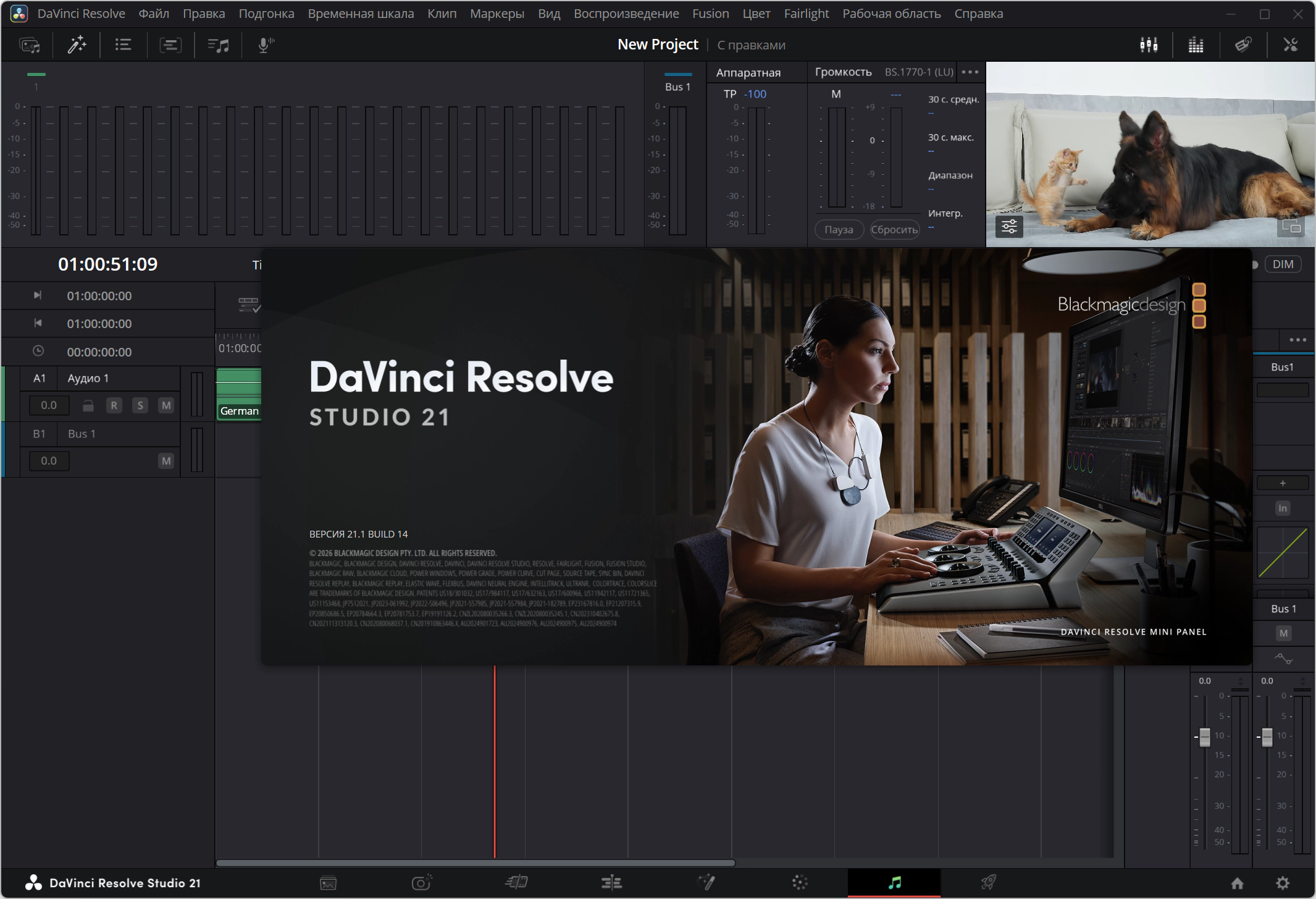Screen dimensions: 1316x899
Task: Solo the Аудио 1 track
Action: click(140, 405)
